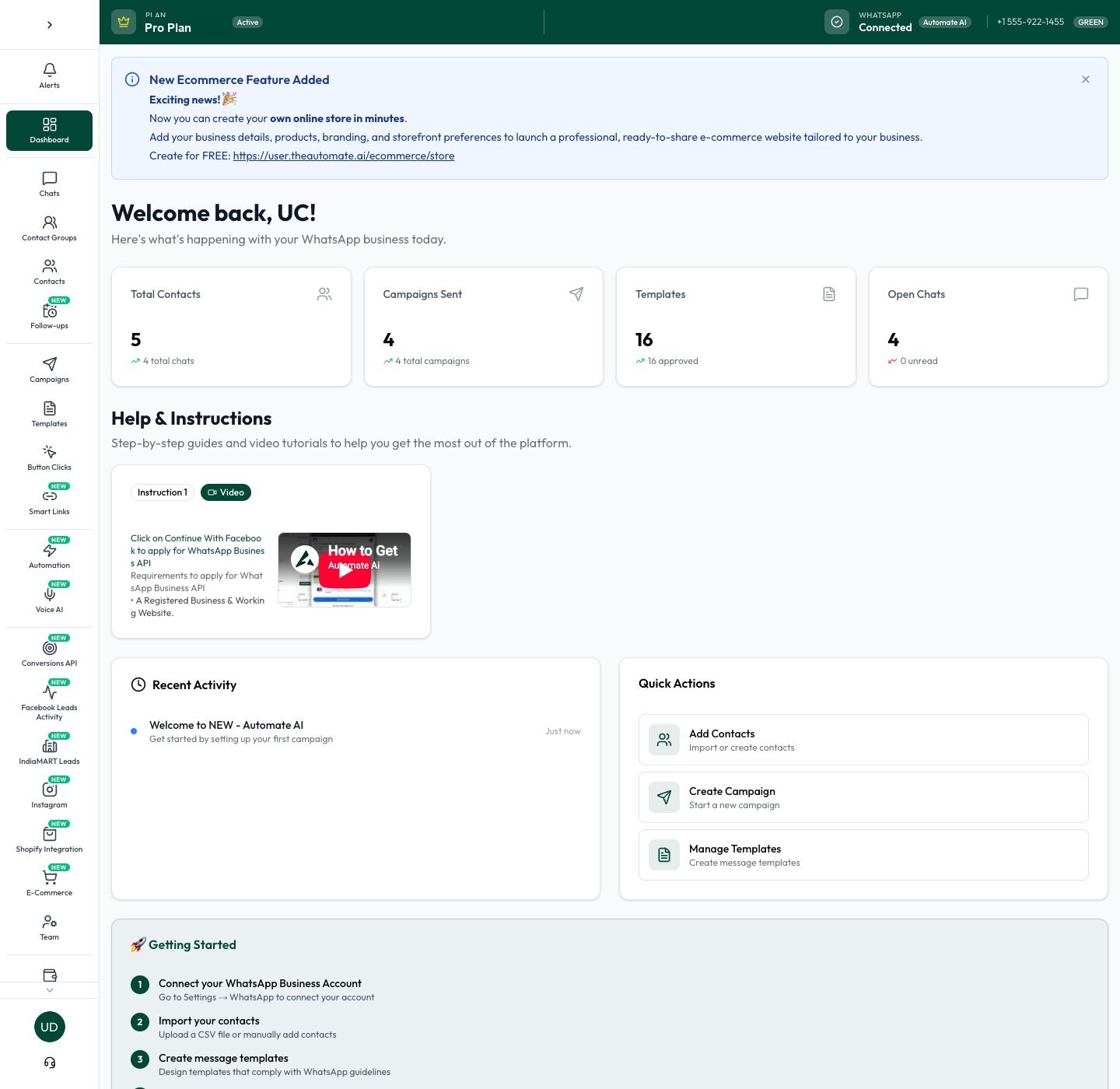
Task: Click the Manage Templates quick action
Action: (863, 855)
